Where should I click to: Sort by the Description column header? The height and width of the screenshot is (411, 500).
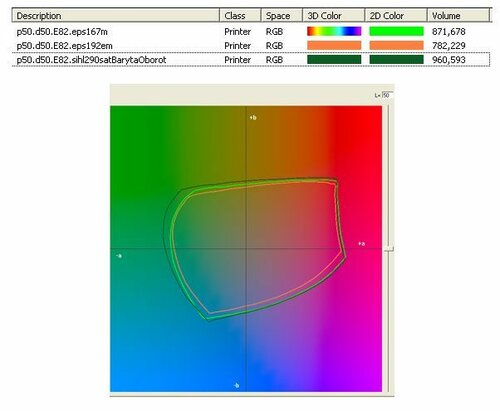tap(116, 16)
